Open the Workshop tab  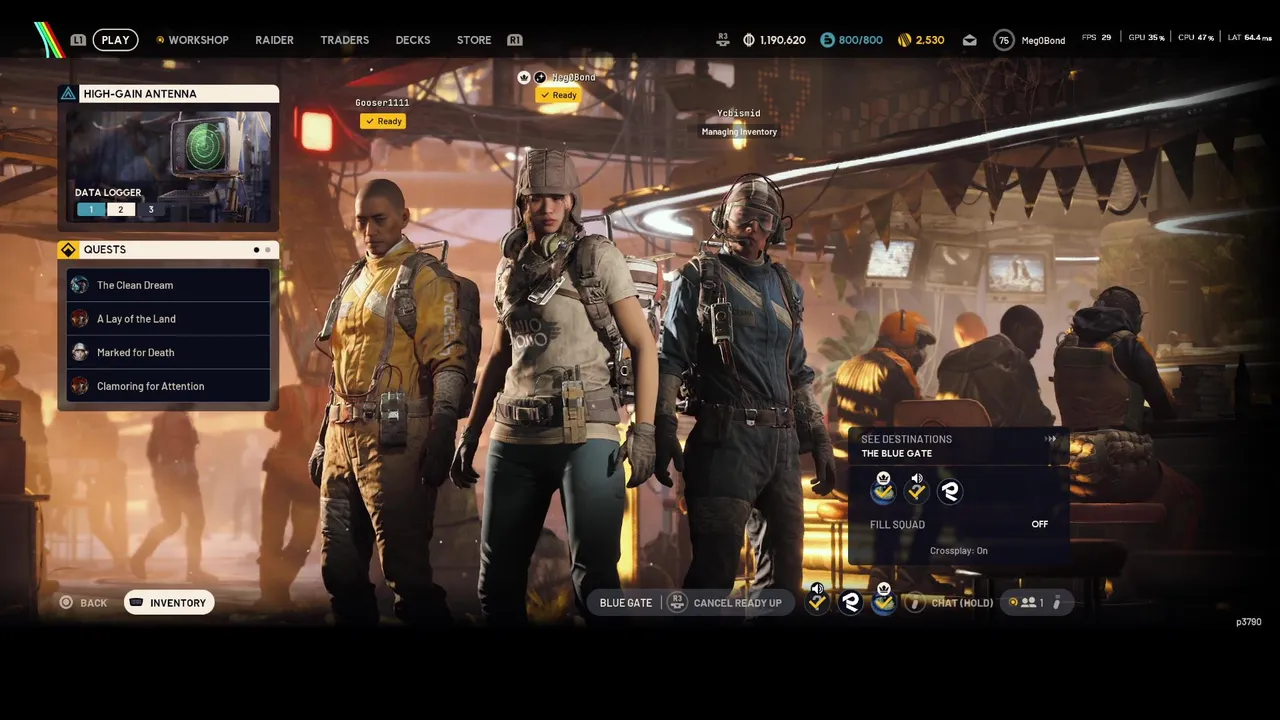click(x=198, y=40)
